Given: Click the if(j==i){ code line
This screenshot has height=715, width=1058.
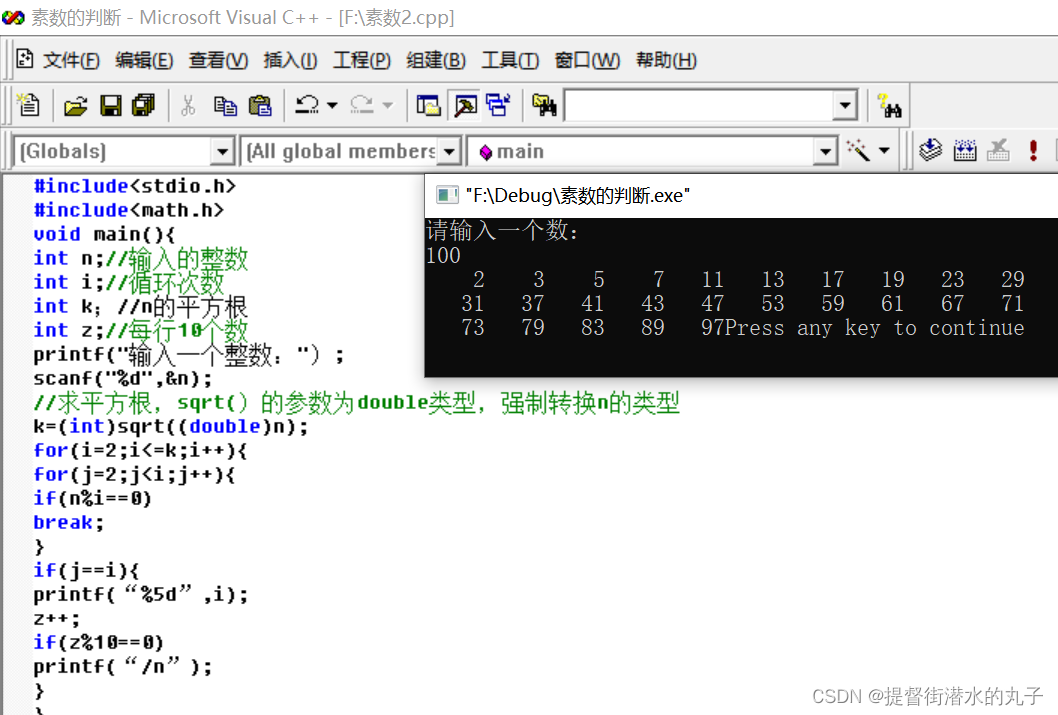Looking at the screenshot, I should coord(86,571).
